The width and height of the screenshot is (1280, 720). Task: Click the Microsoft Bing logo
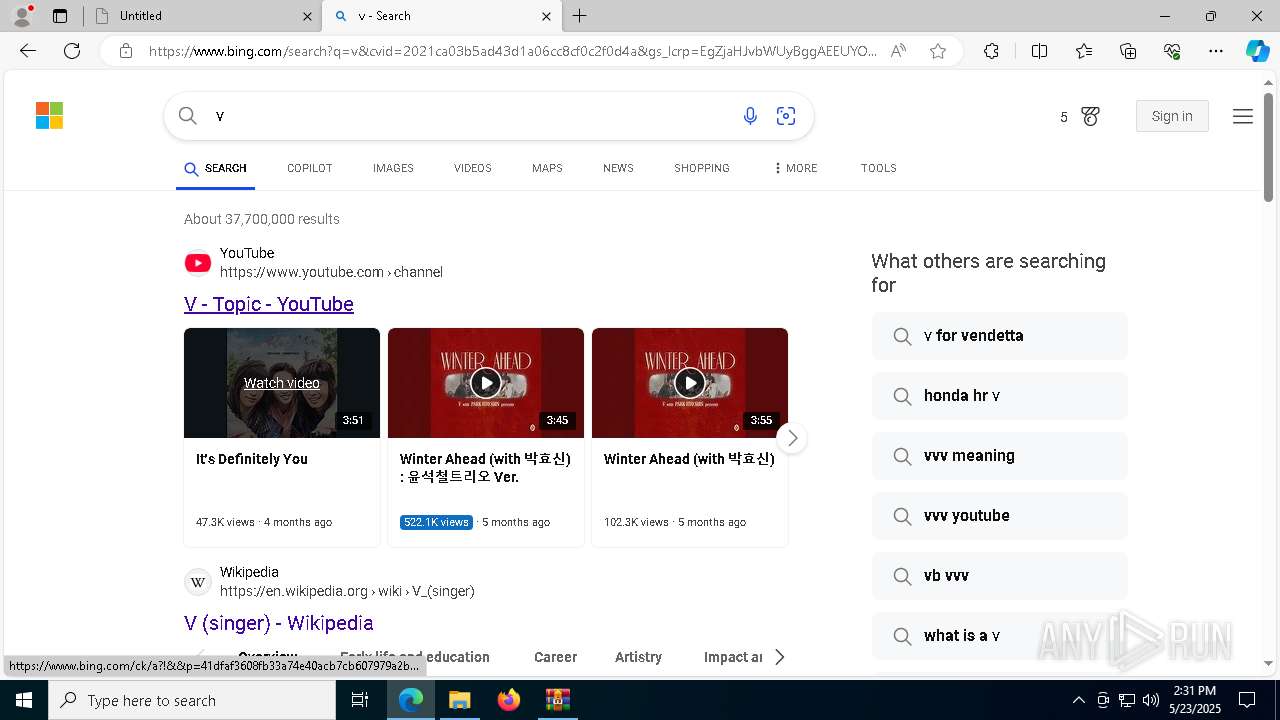pyautogui.click(x=49, y=116)
